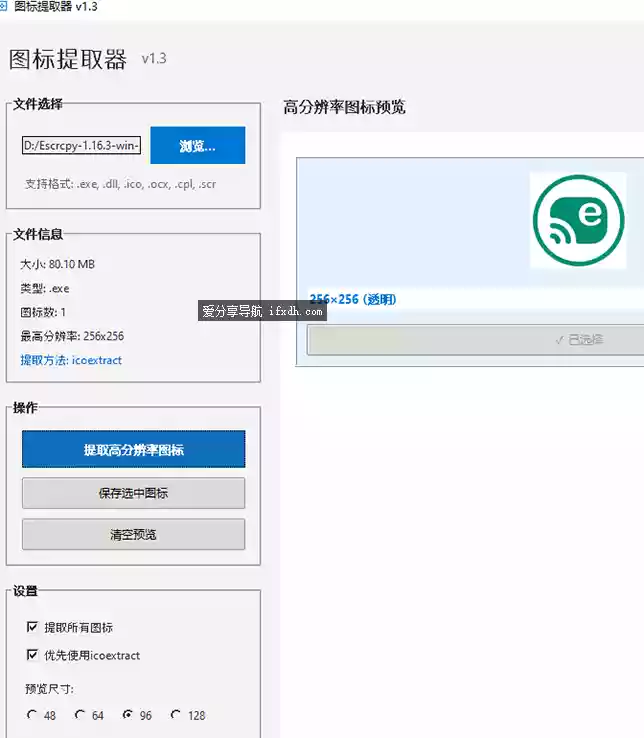Click the green Escrcpy icon thumbnail
The height and width of the screenshot is (738, 644).
click(578, 220)
